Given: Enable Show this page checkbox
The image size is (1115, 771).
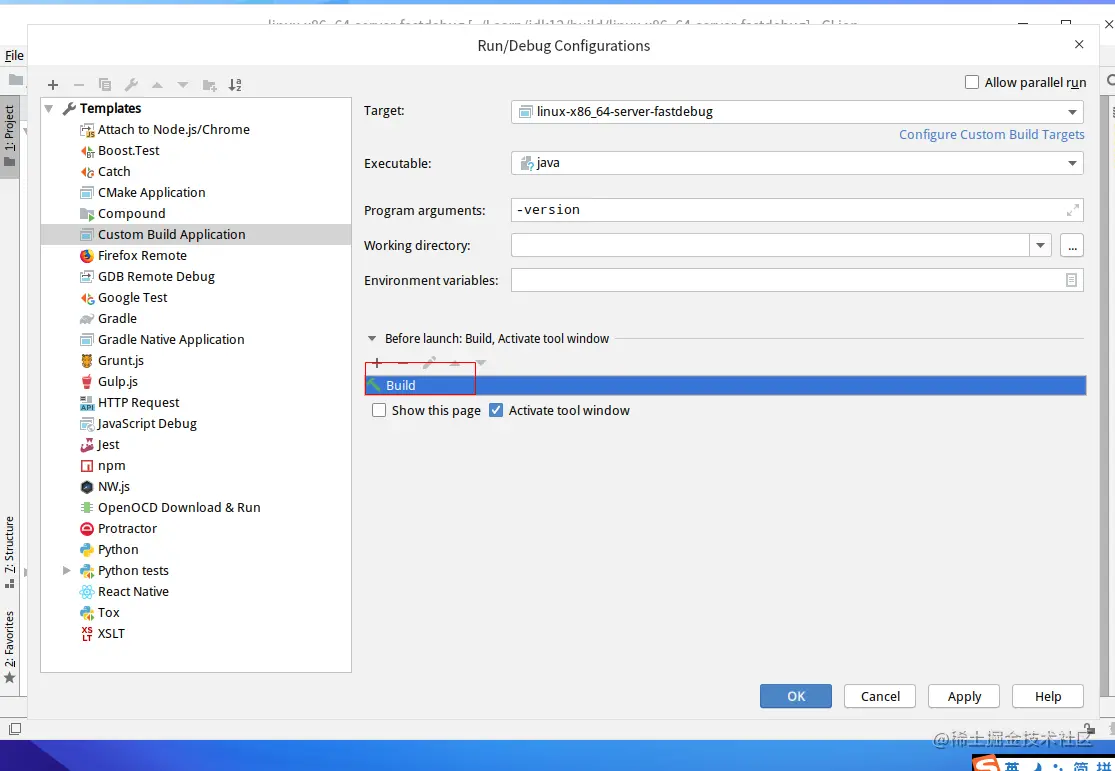Looking at the screenshot, I should 379,410.
